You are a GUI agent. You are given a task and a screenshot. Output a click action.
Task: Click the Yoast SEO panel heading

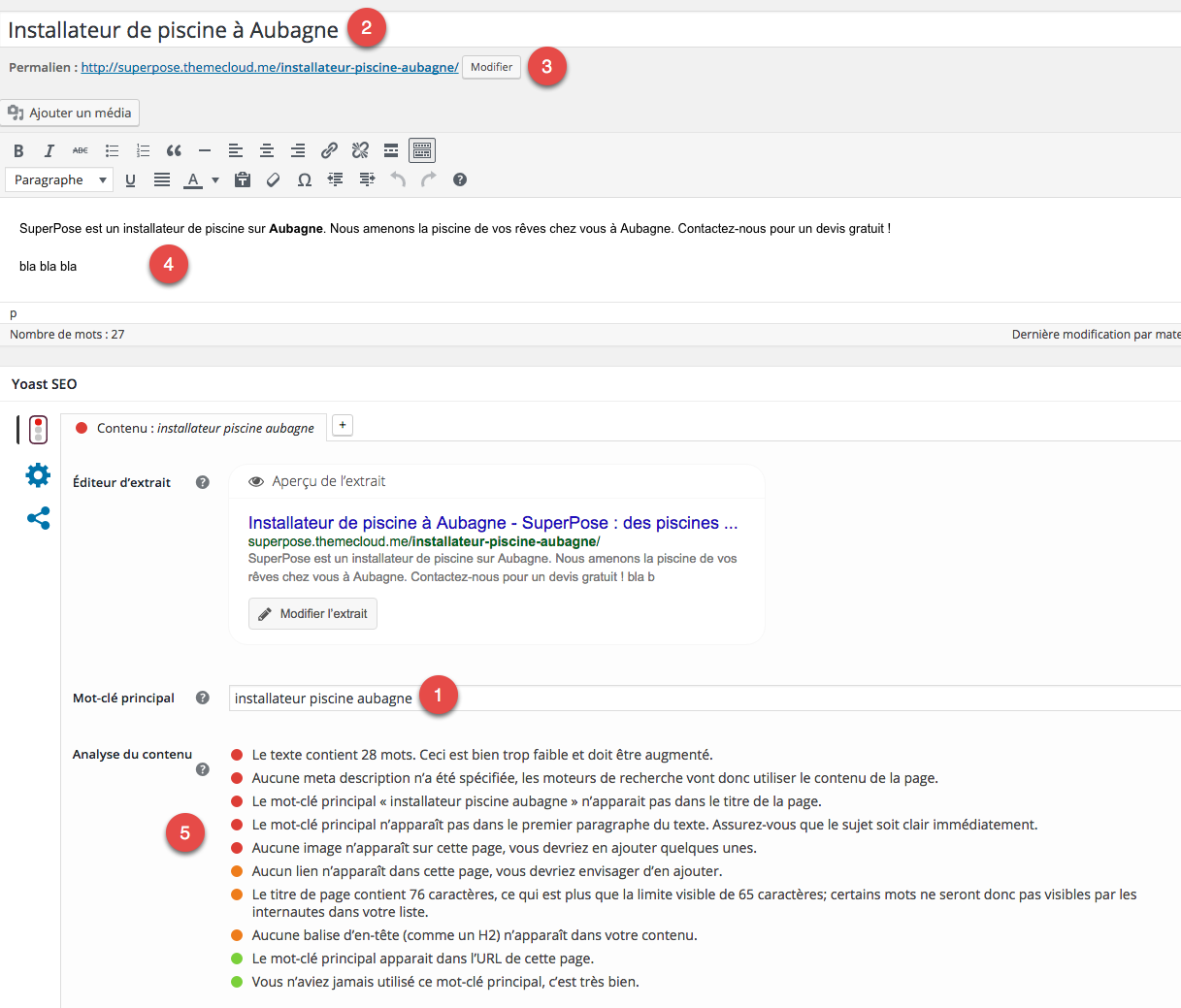pyautogui.click(x=44, y=384)
